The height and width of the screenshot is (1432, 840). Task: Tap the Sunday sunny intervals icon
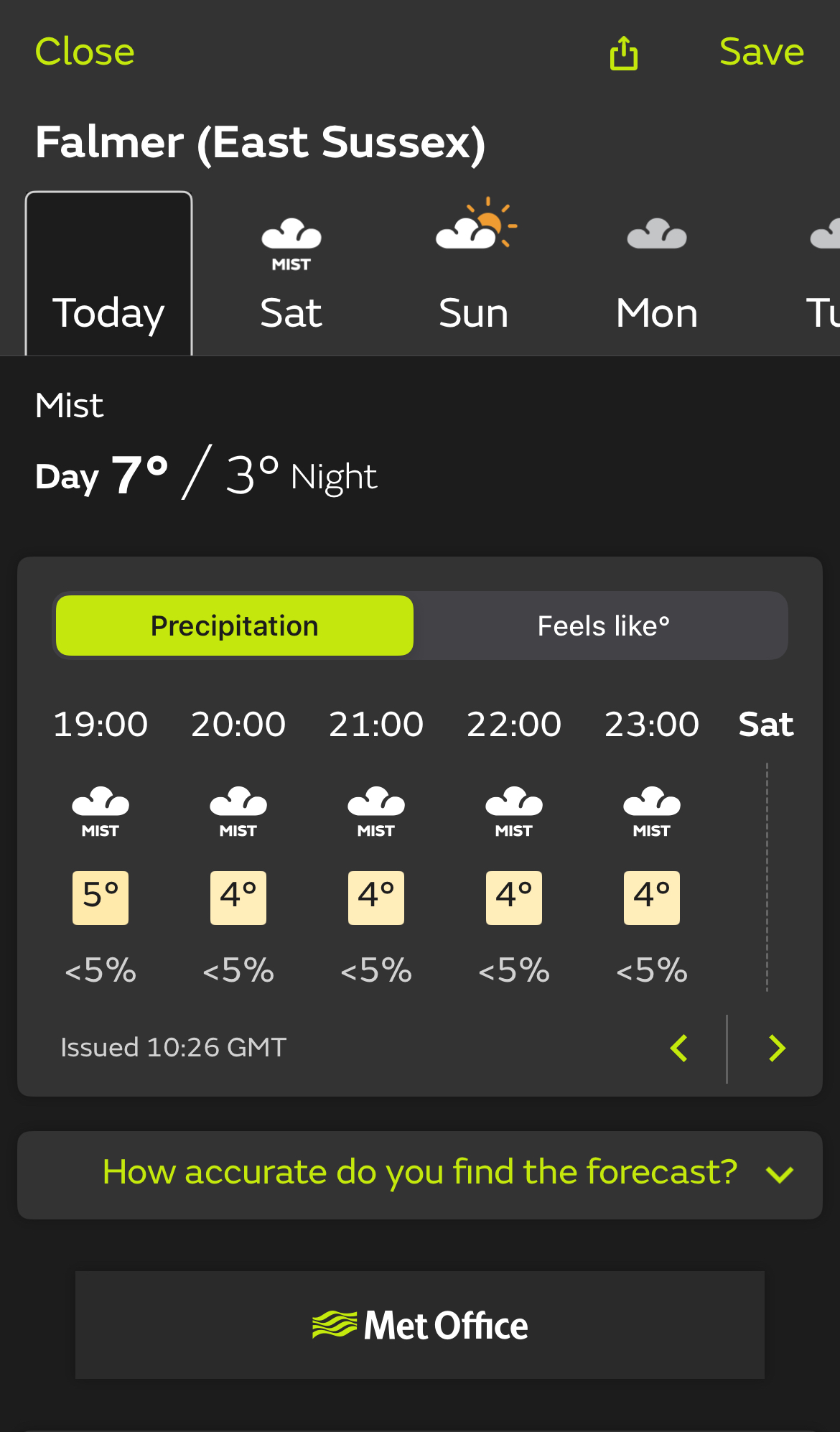click(x=476, y=223)
